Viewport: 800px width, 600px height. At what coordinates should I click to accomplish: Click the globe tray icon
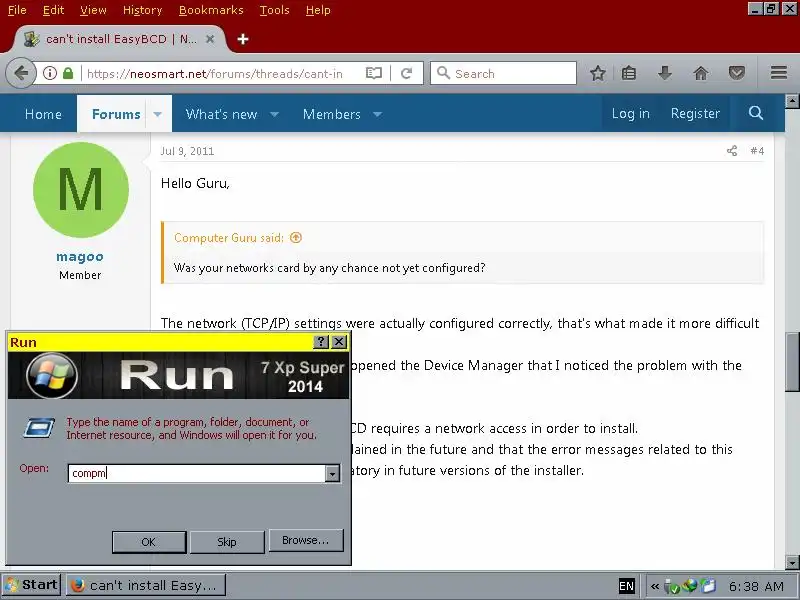click(x=690, y=585)
